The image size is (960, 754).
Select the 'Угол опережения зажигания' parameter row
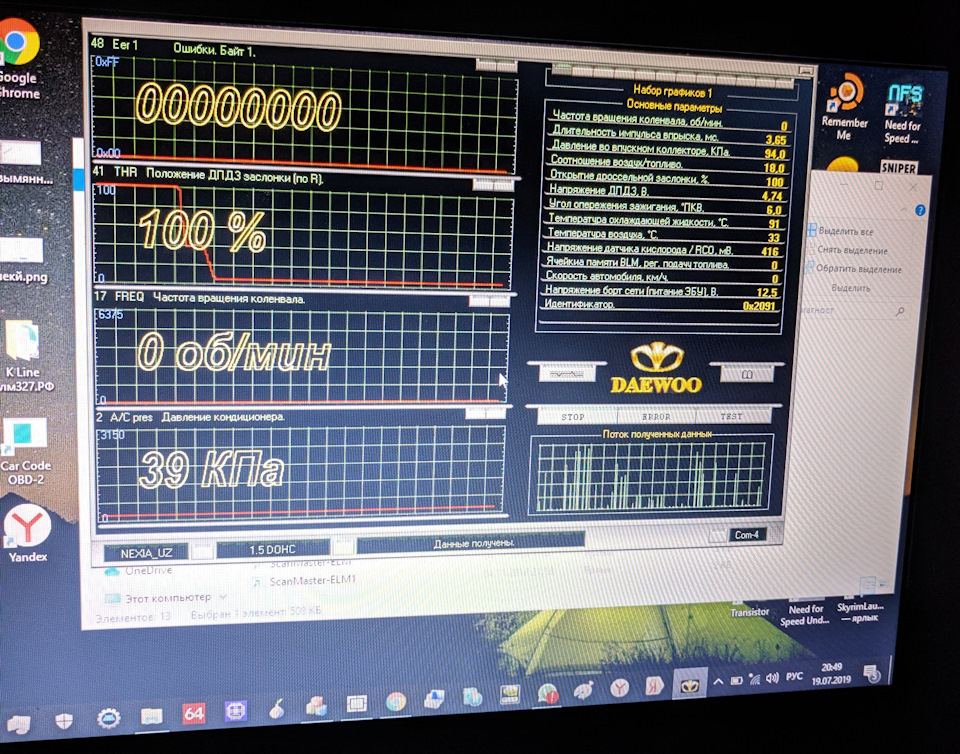pyautogui.click(x=666, y=206)
